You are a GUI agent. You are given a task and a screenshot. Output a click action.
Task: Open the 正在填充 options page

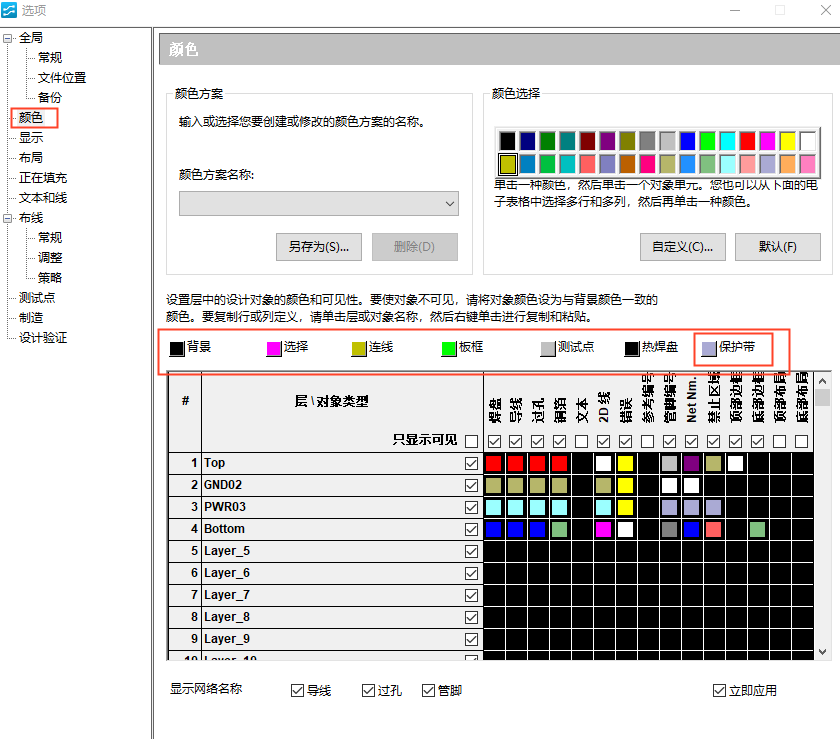pos(43,178)
